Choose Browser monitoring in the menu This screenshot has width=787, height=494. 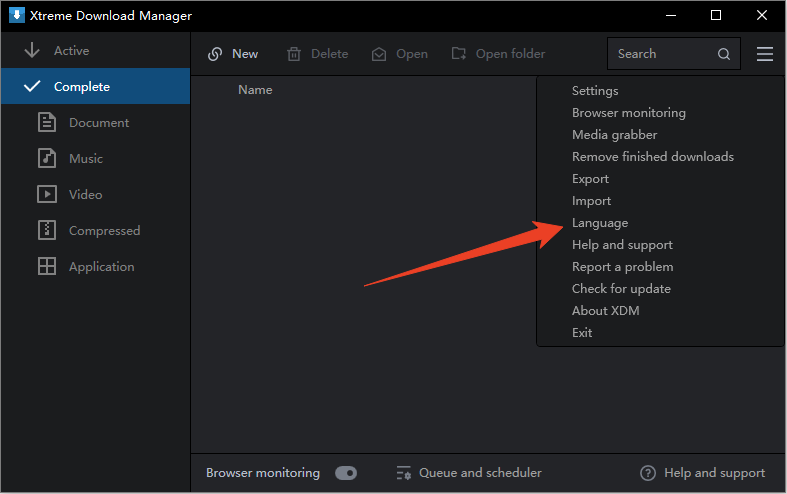[628, 113]
